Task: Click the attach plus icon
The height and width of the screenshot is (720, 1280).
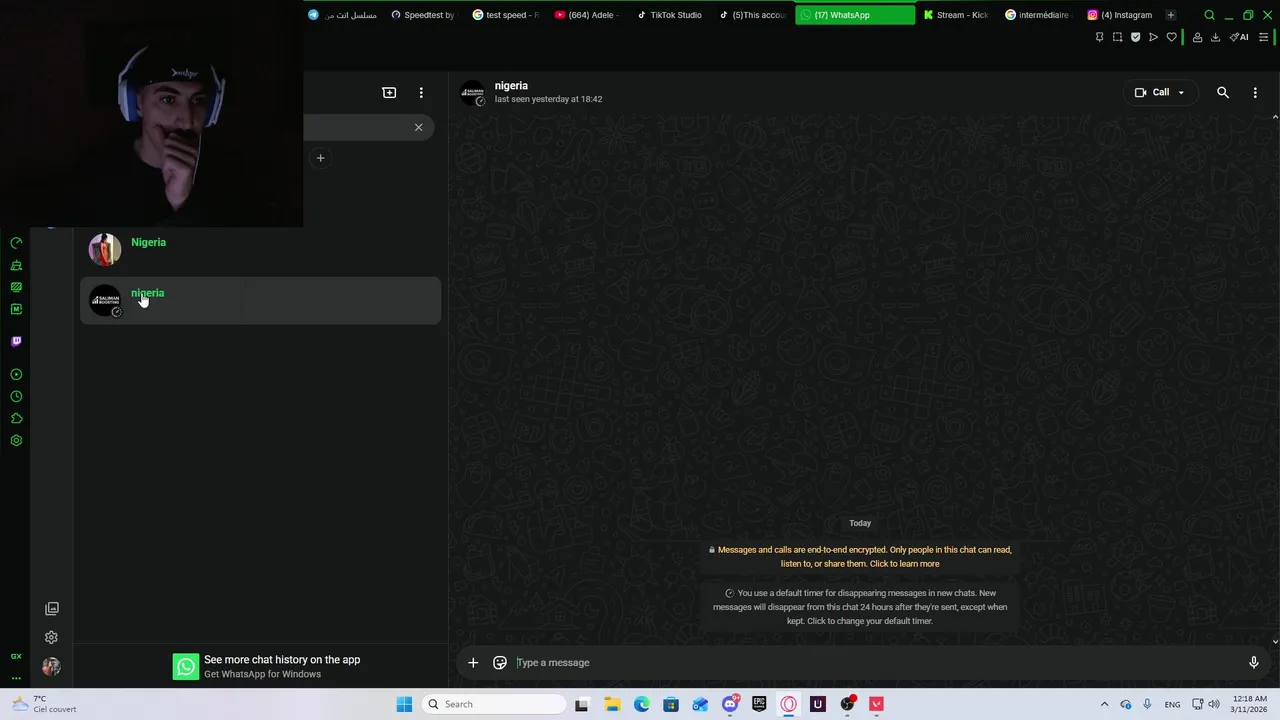Action: [473, 662]
